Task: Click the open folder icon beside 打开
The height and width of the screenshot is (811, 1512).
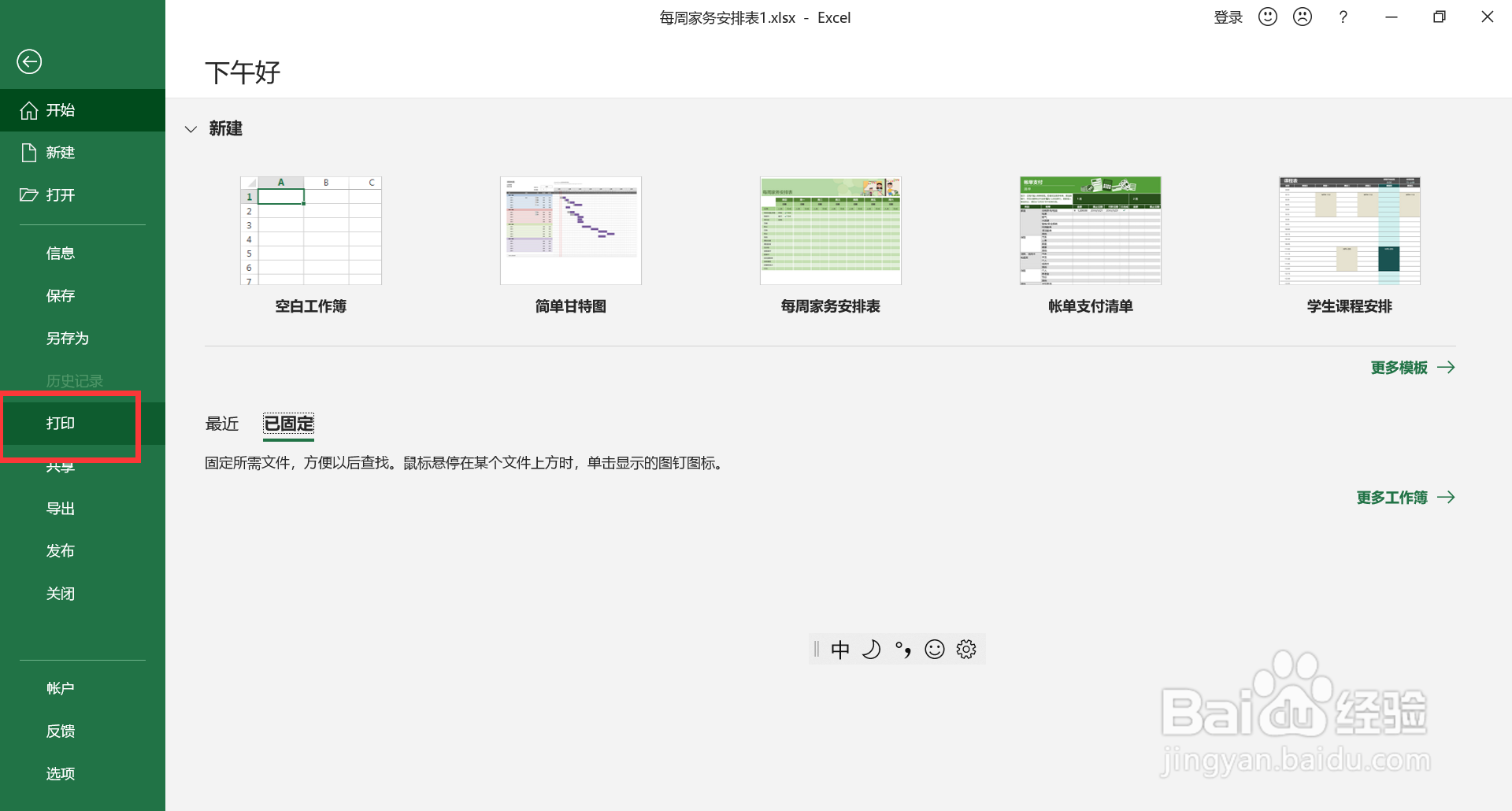Action: (29, 194)
